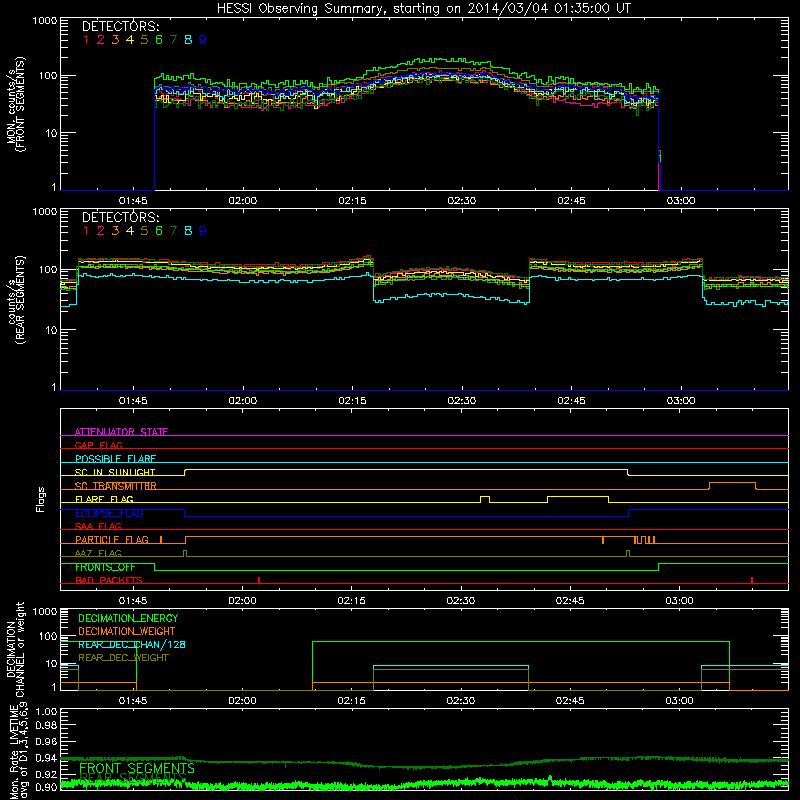Viewport: 800px width, 800px height.
Task: Click the BAD_PACKETS spike near 02:02
Action: 259,580
